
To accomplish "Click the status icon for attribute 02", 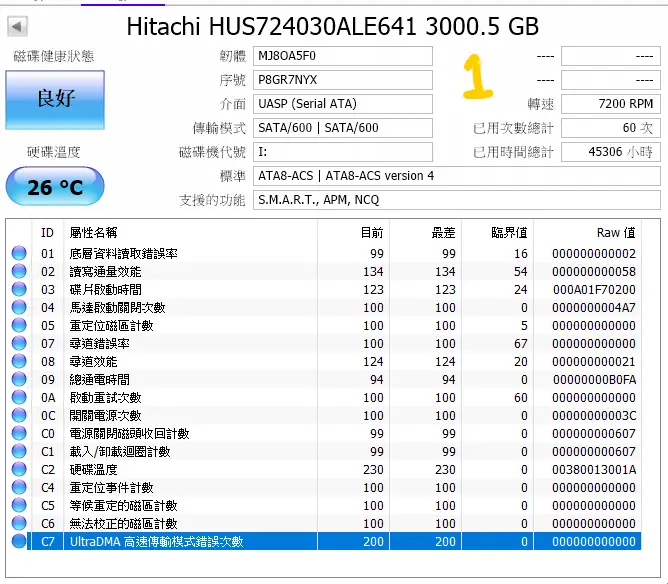I will [19, 271].
